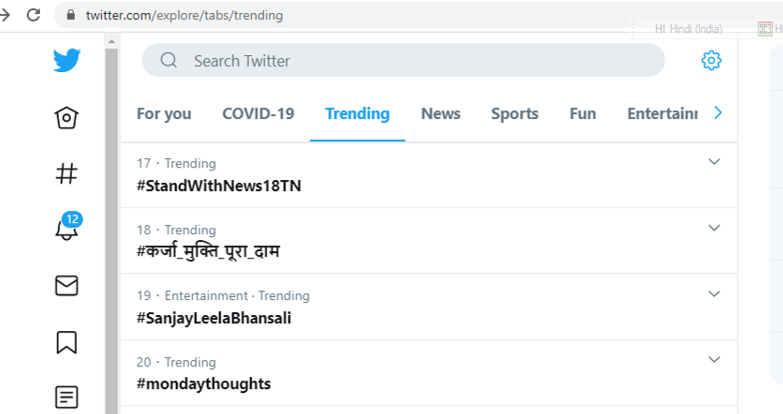Select the Sports tab

pyautogui.click(x=514, y=114)
